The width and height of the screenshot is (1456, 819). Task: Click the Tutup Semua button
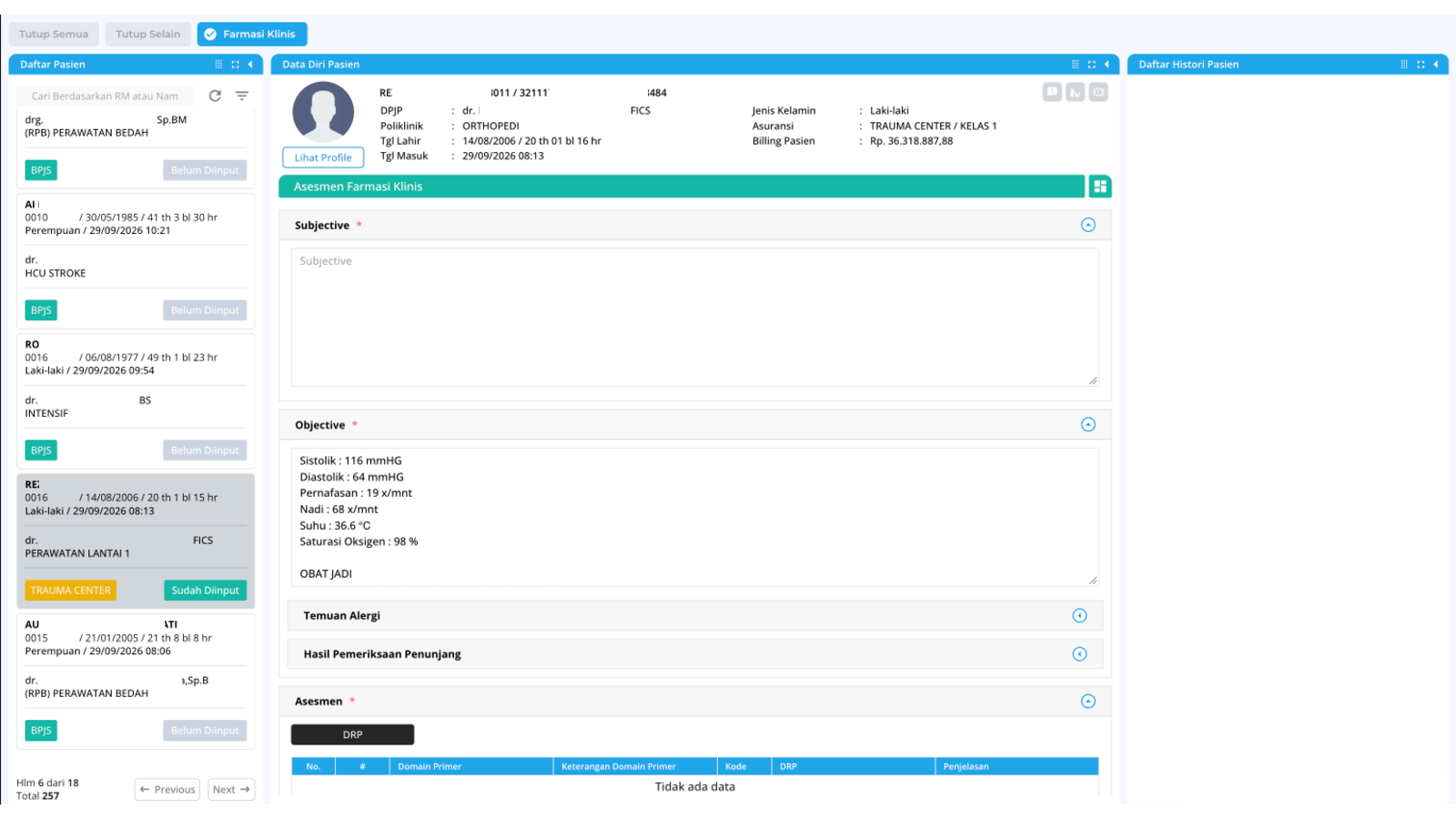tap(54, 35)
